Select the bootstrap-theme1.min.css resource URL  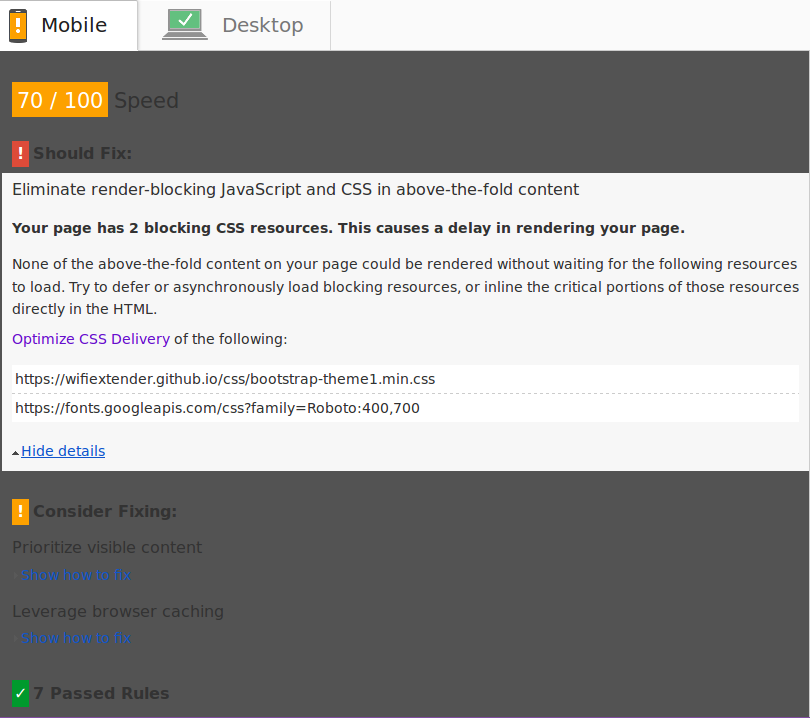pos(225,380)
